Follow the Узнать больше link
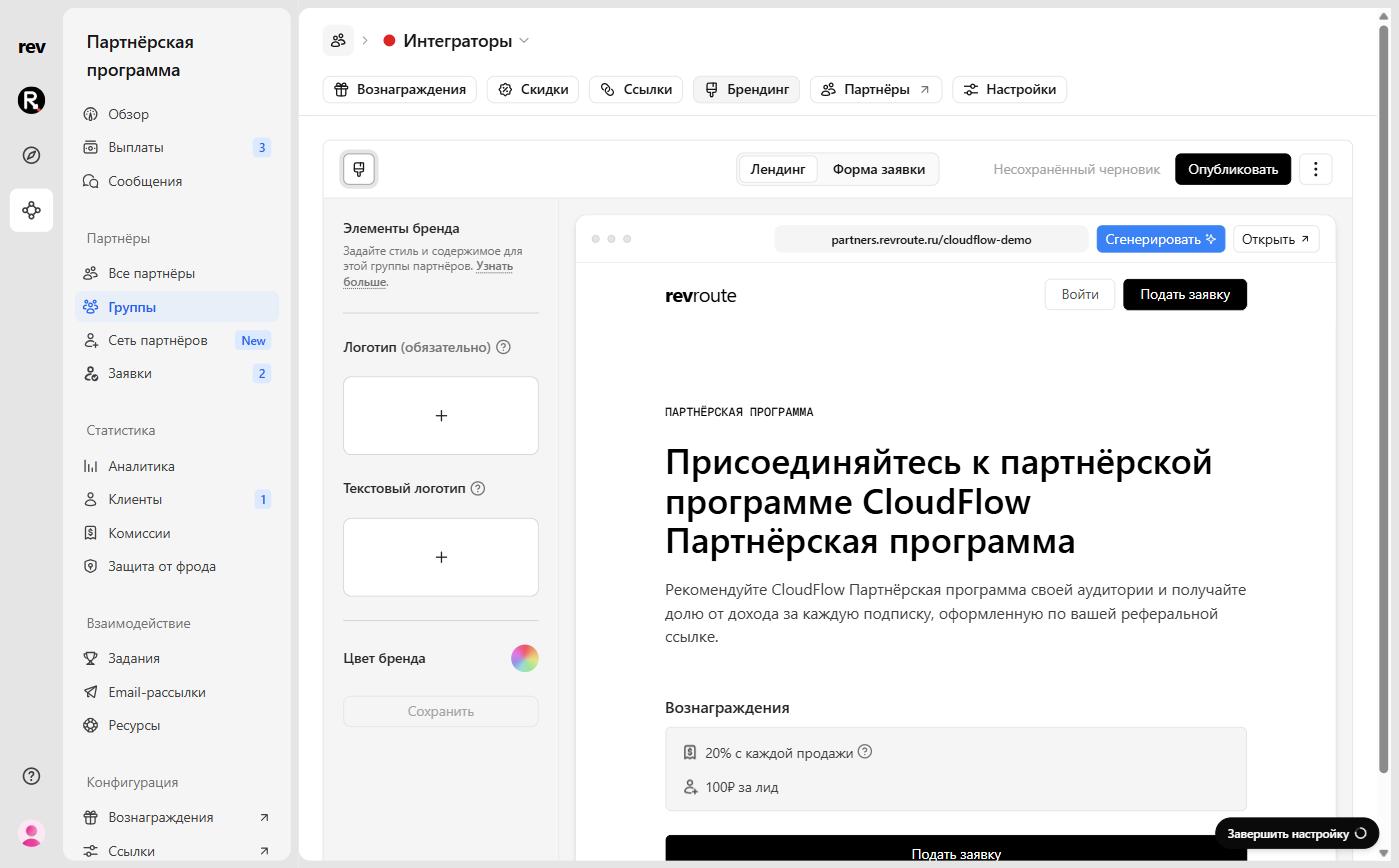Image resolution: width=1399 pixels, height=868 pixels. pyautogui.click(x=428, y=274)
